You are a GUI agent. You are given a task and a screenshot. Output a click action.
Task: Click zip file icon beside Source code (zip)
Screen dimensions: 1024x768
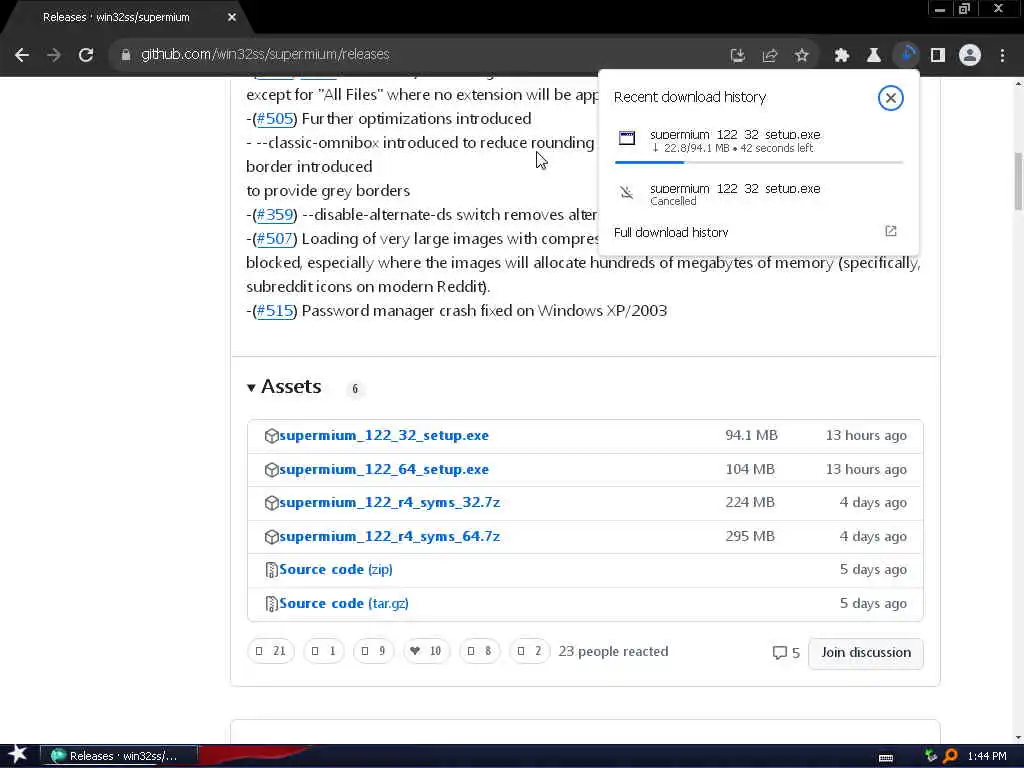[272, 570]
